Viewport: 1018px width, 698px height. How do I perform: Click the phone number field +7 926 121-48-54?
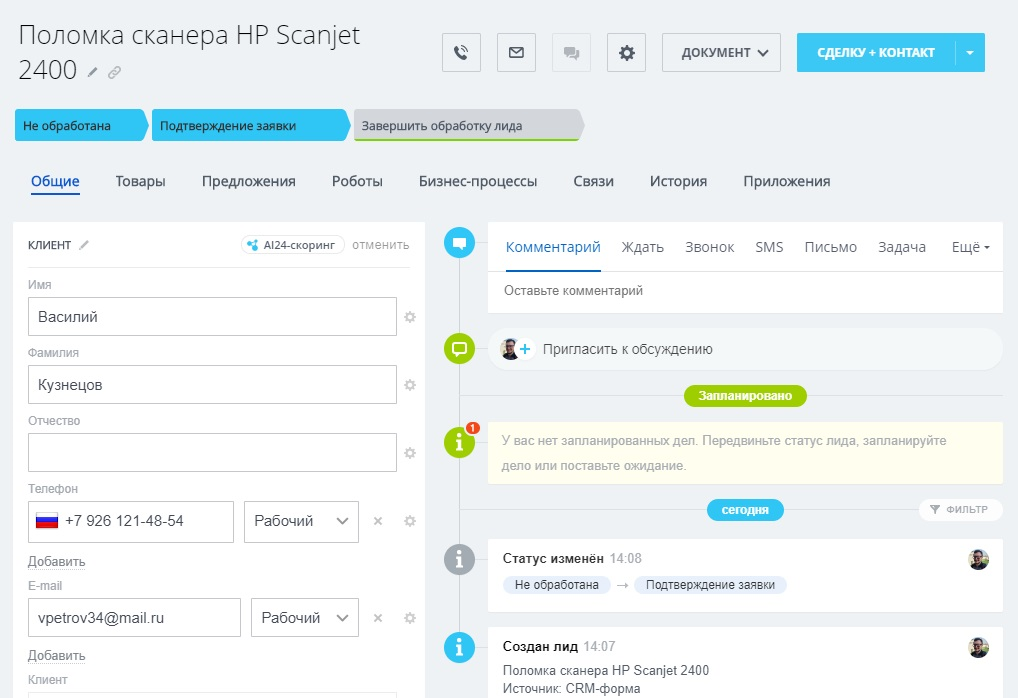click(130, 521)
